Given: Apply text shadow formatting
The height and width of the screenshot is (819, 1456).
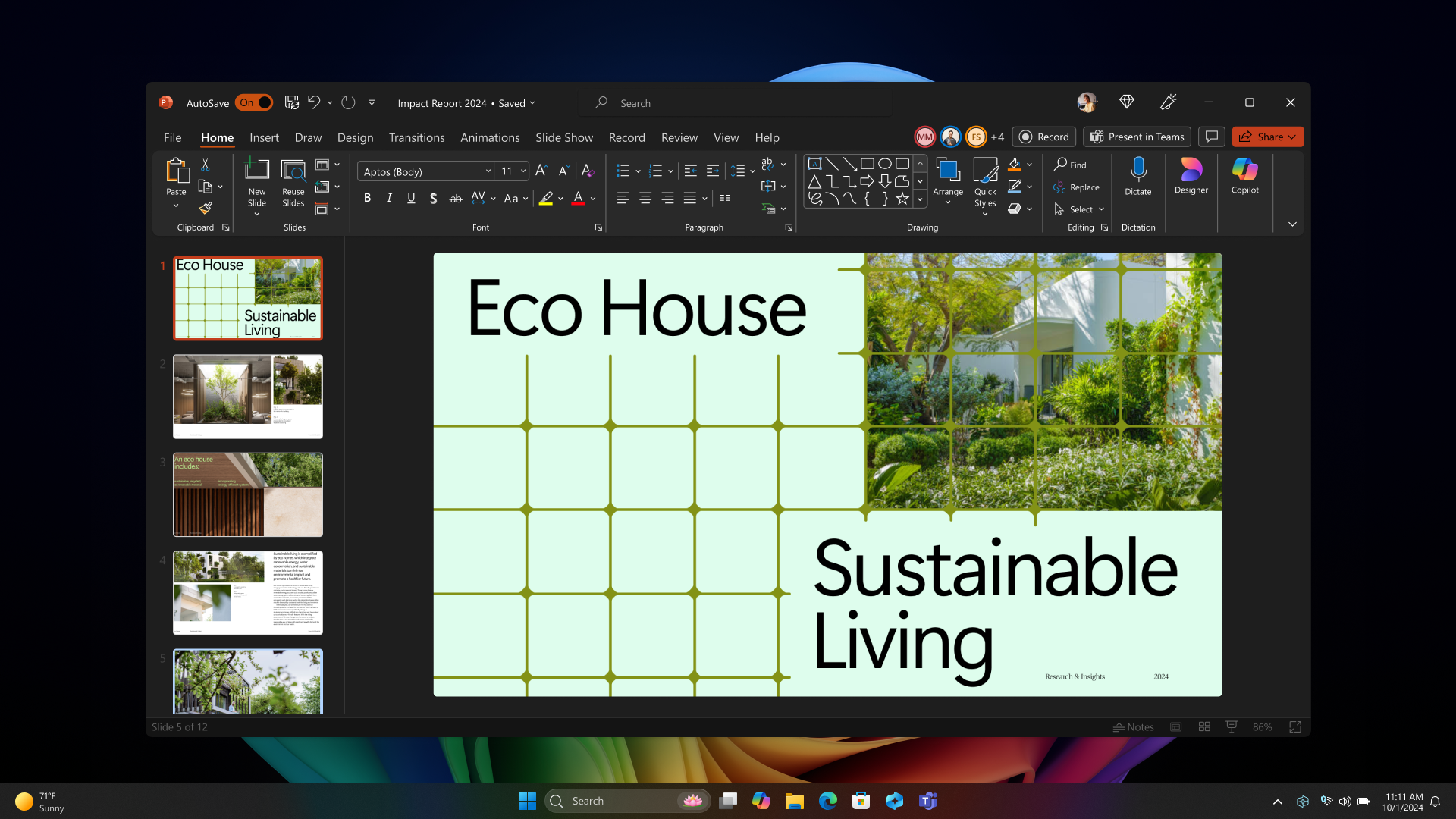Looking at the screenshot, I should tap(433, 199).
